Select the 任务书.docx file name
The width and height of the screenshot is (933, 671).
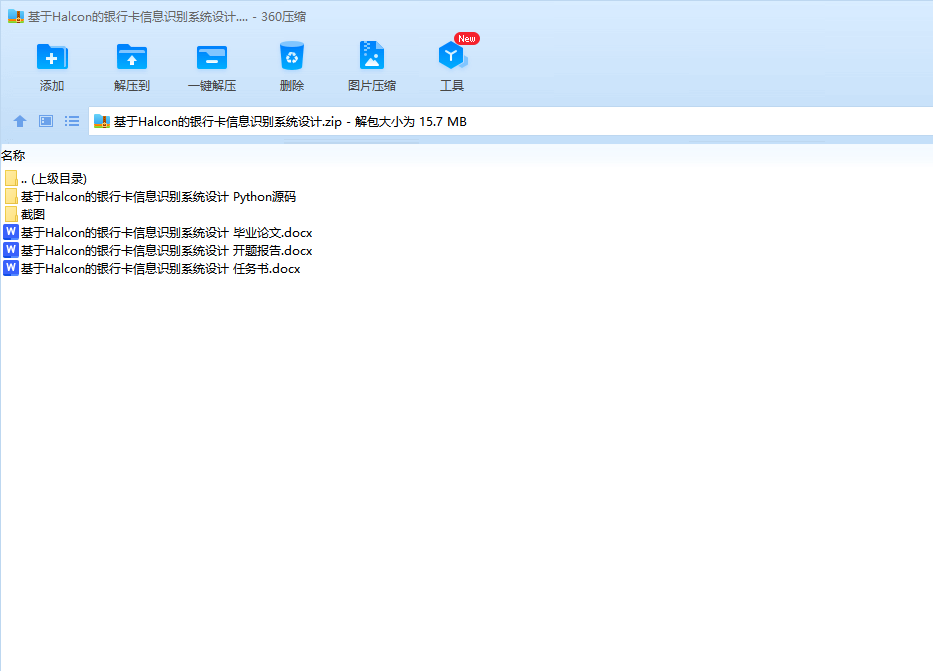tap(161, 269)
